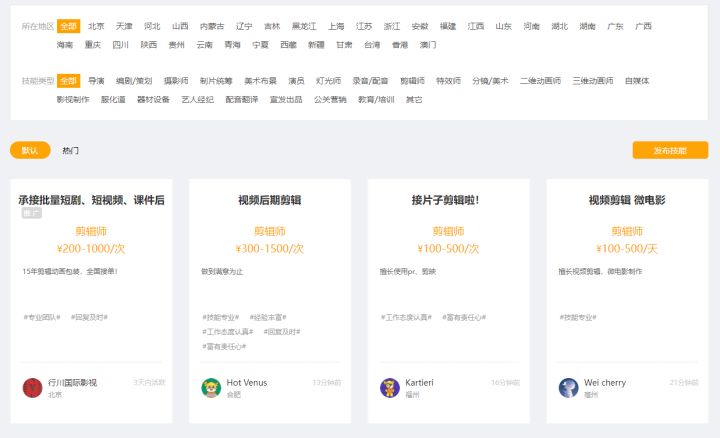Filter region by 天津
The width and height of the screenshot is (720, 438).
point(124,26)
